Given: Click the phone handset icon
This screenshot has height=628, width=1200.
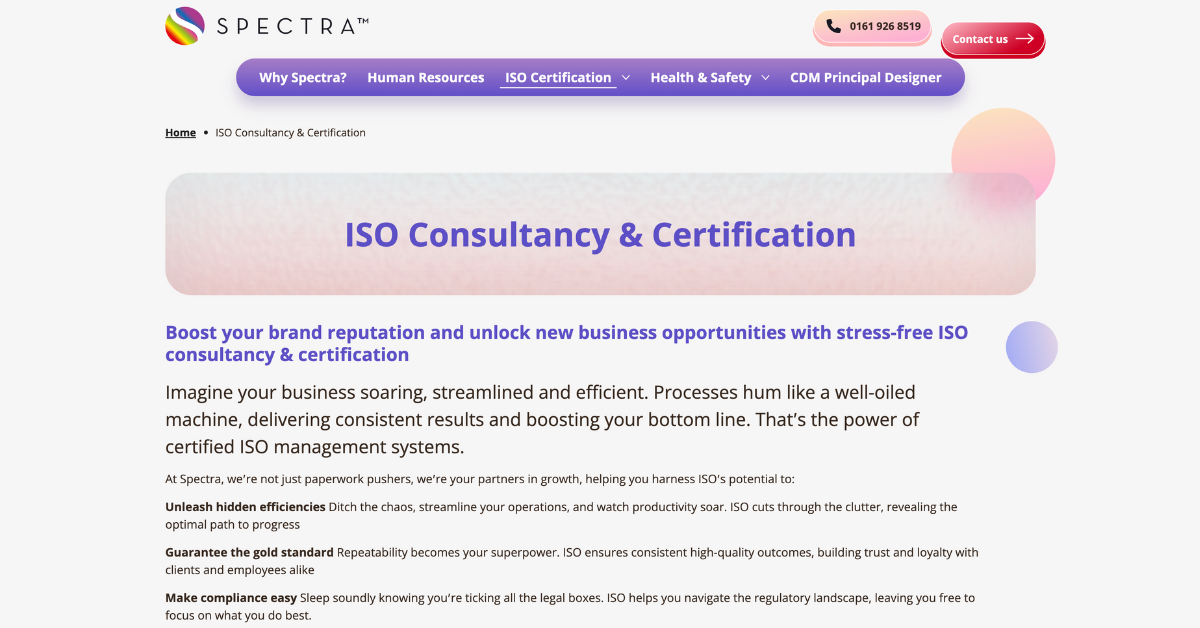Looking at the screenshot, I should click(x=833, y=27).
